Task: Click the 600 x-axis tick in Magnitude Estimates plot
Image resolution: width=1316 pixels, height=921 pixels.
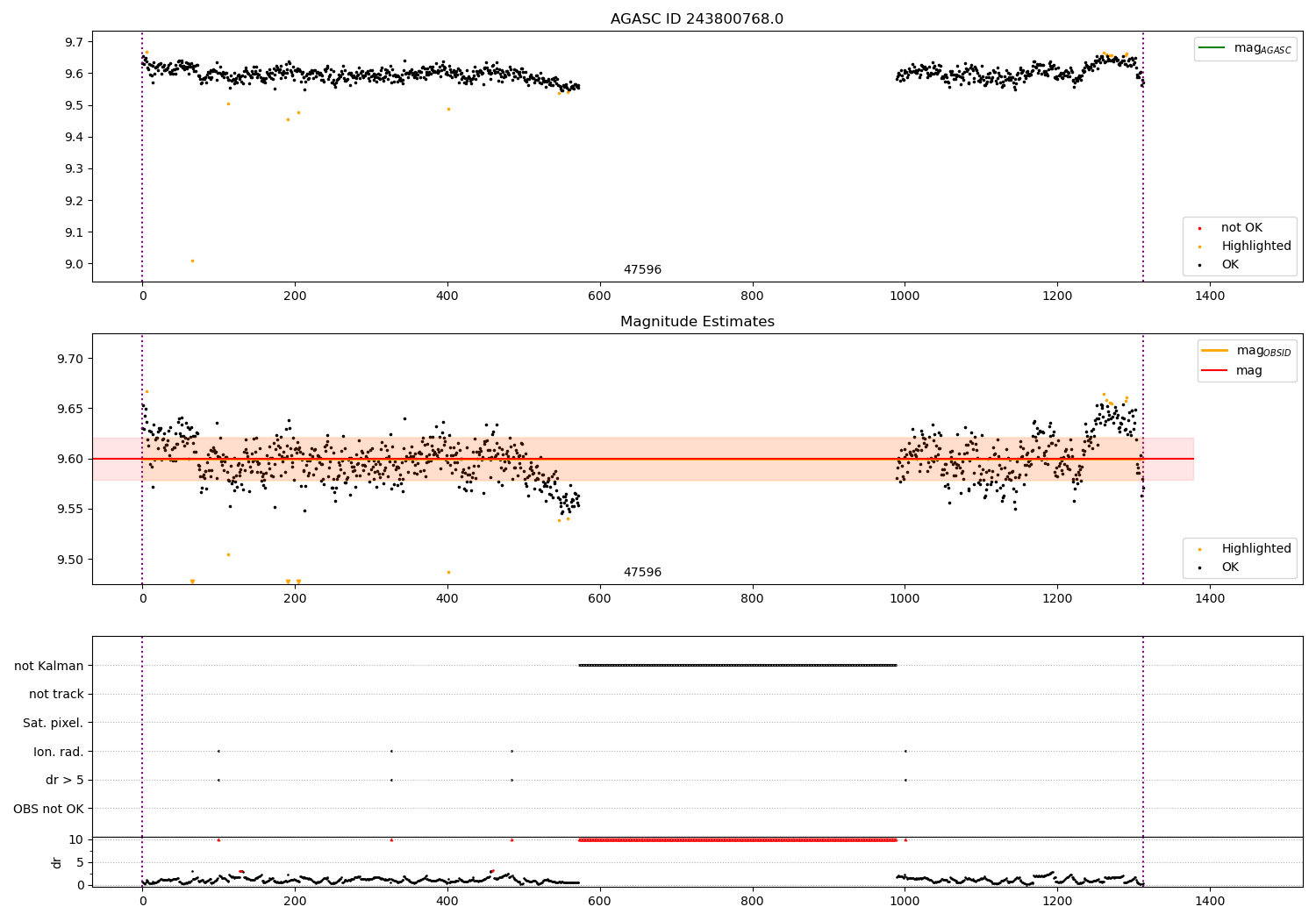Action: pos(599,599)
